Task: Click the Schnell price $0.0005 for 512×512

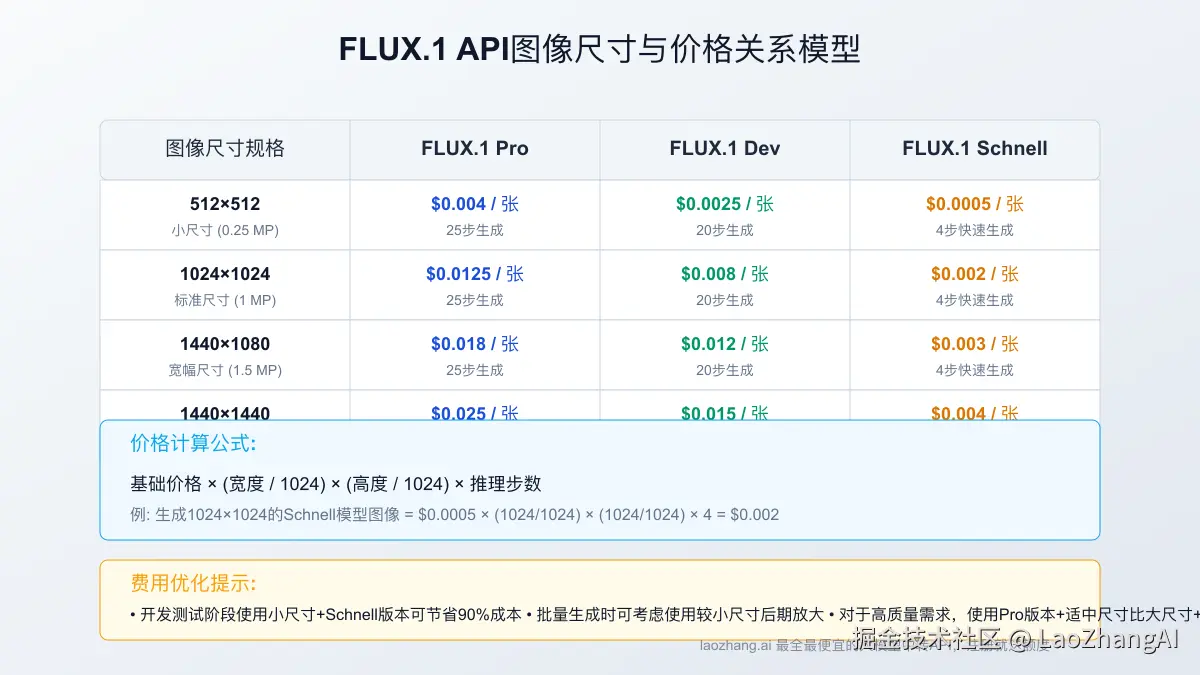Action: coord(973,203)
